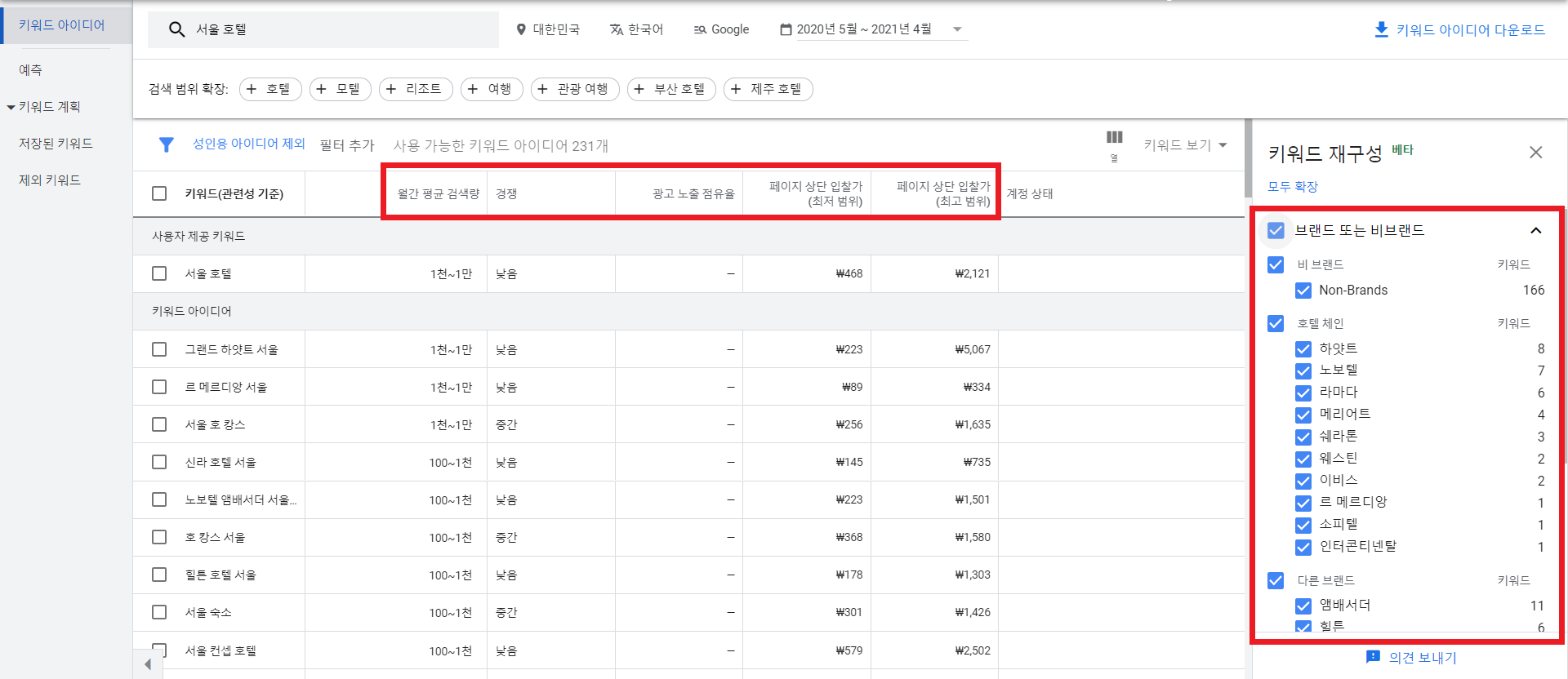The image size is (1568, 679).
Task: Click 의견 보내기 link
Action: (x=1423, y=657)
